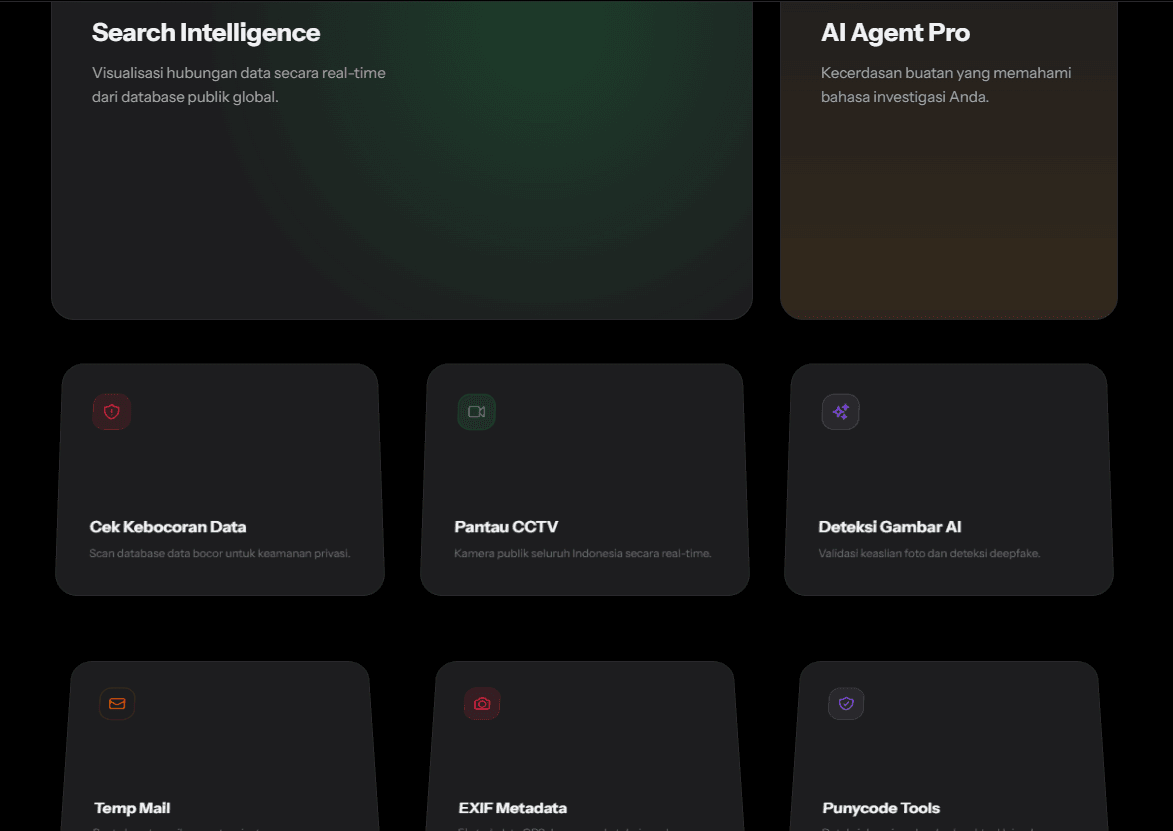Select the Deteksi Gambar AI title
Viewport: 1173px width, 831px height.
tap(889, 527)
